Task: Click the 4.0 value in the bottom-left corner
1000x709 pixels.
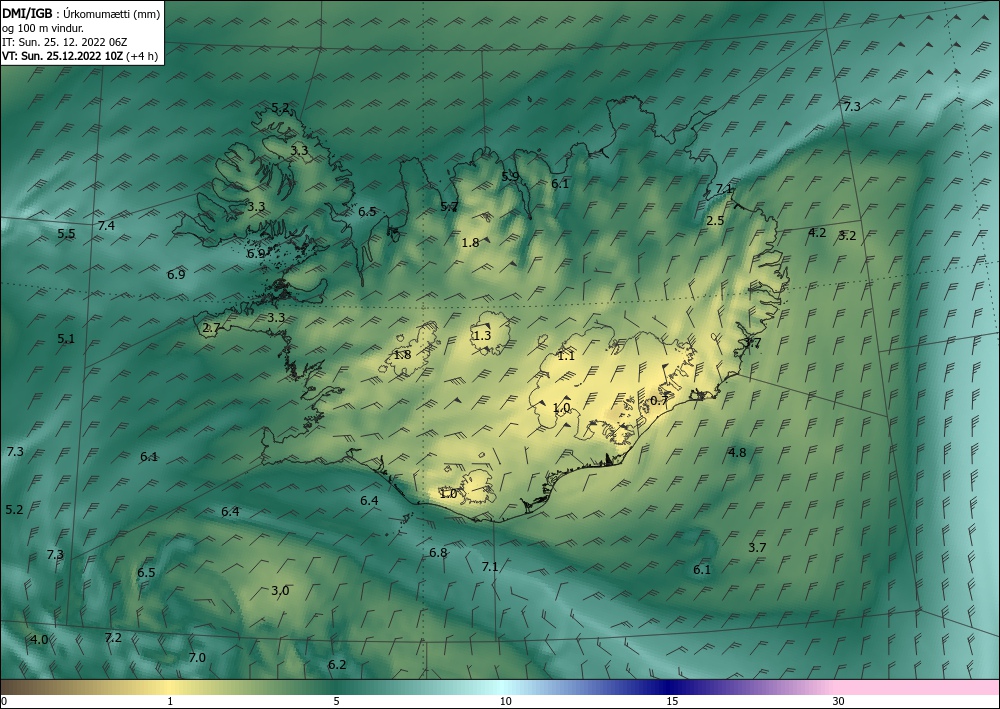Action: pos(40,640)
